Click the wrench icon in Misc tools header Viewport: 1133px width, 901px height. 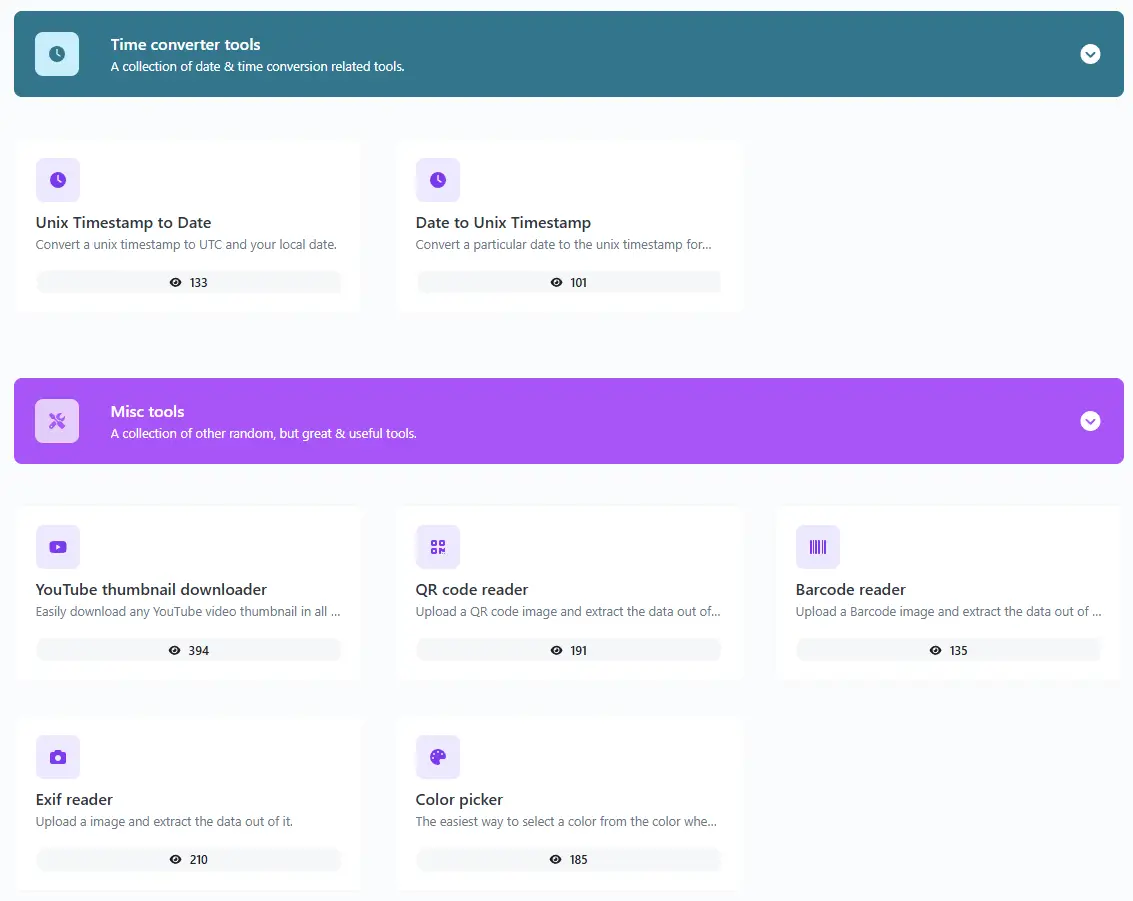pos(57,421)
